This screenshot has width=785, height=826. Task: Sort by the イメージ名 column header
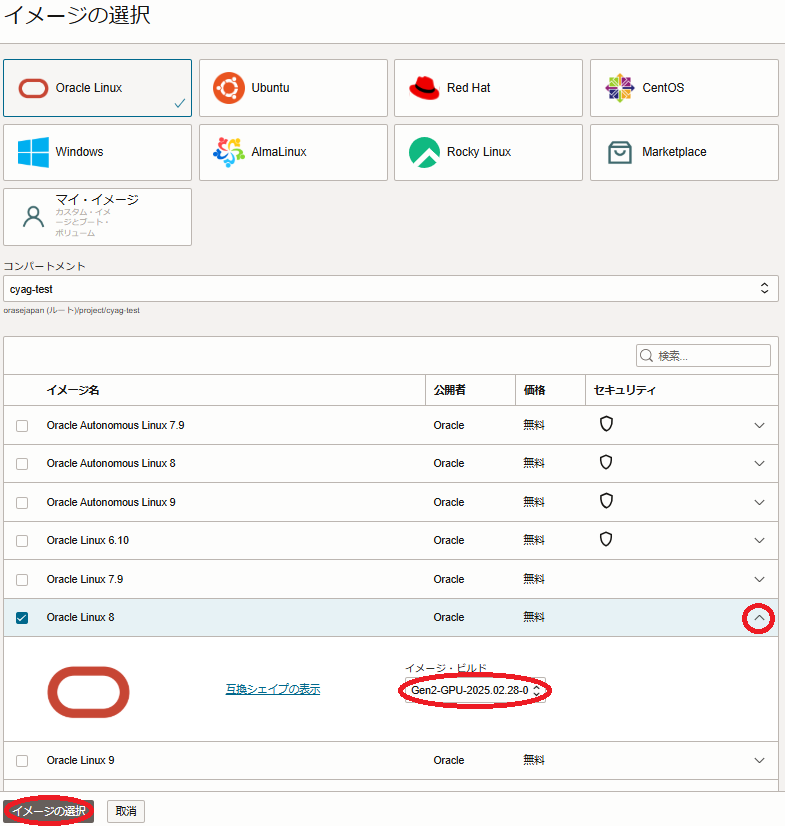coord(73,390)
